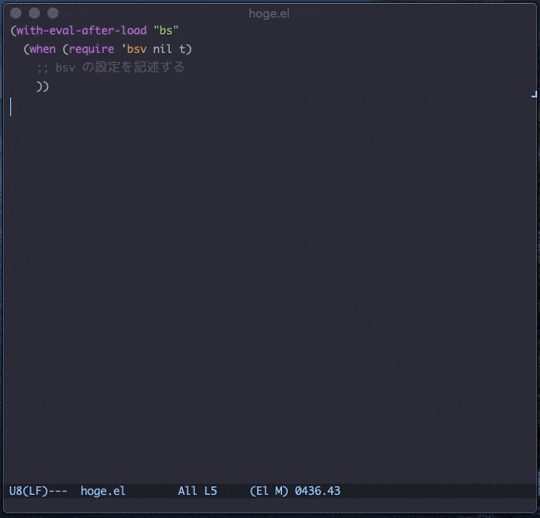Screen dimensions: 540x518
Task: Click the All position indicator in mode line
Action: pyautogui.click(x=188, y=491)
